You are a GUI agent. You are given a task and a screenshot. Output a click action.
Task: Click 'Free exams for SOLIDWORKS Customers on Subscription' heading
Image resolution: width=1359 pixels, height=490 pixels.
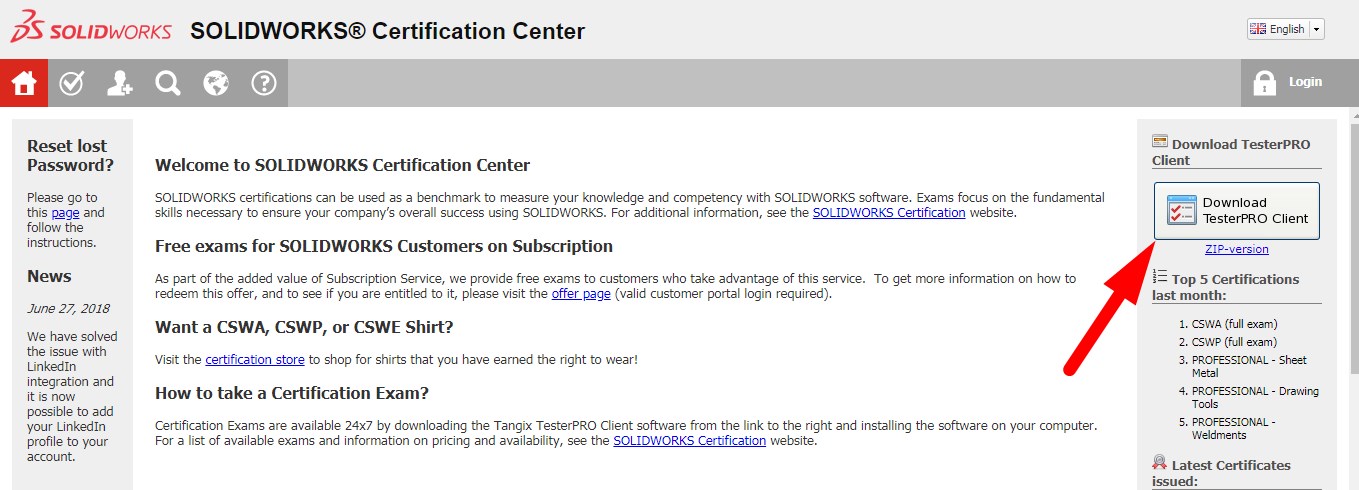(384, 246)
